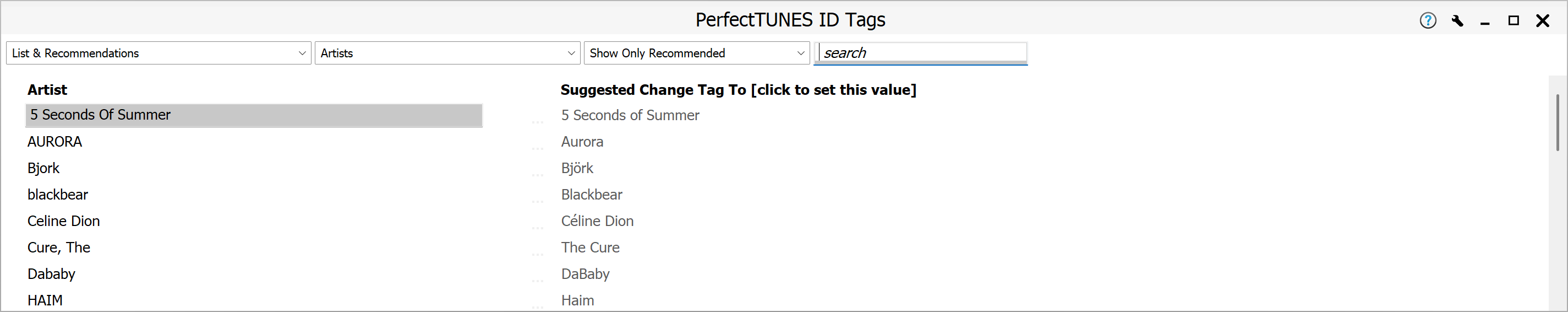1568x312 pixels.
Task: Set artist tag to The Cure
Action: tap(590, 248)
